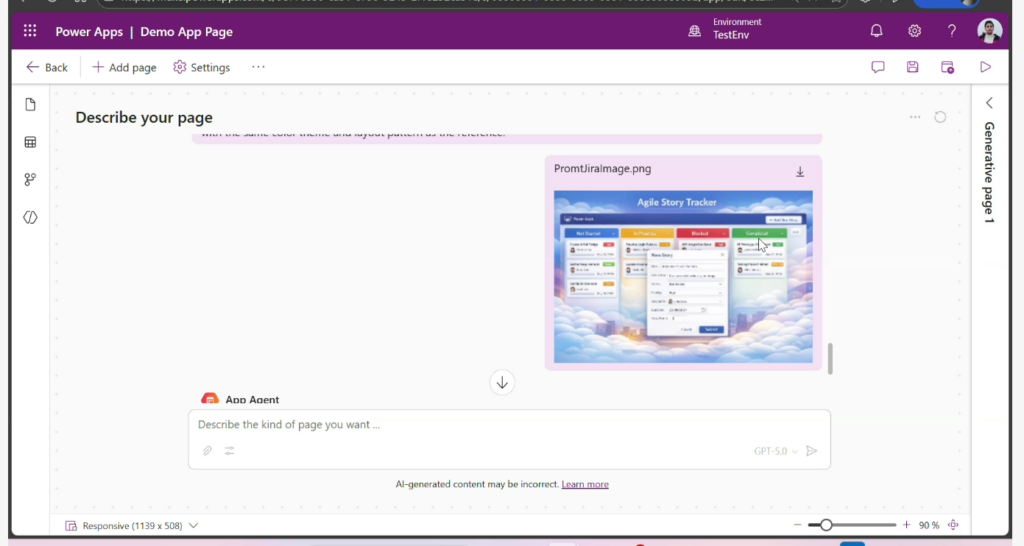This screenshot has width=1024, height=546.
Task: Open the help question mark
Action: point(952,31)
